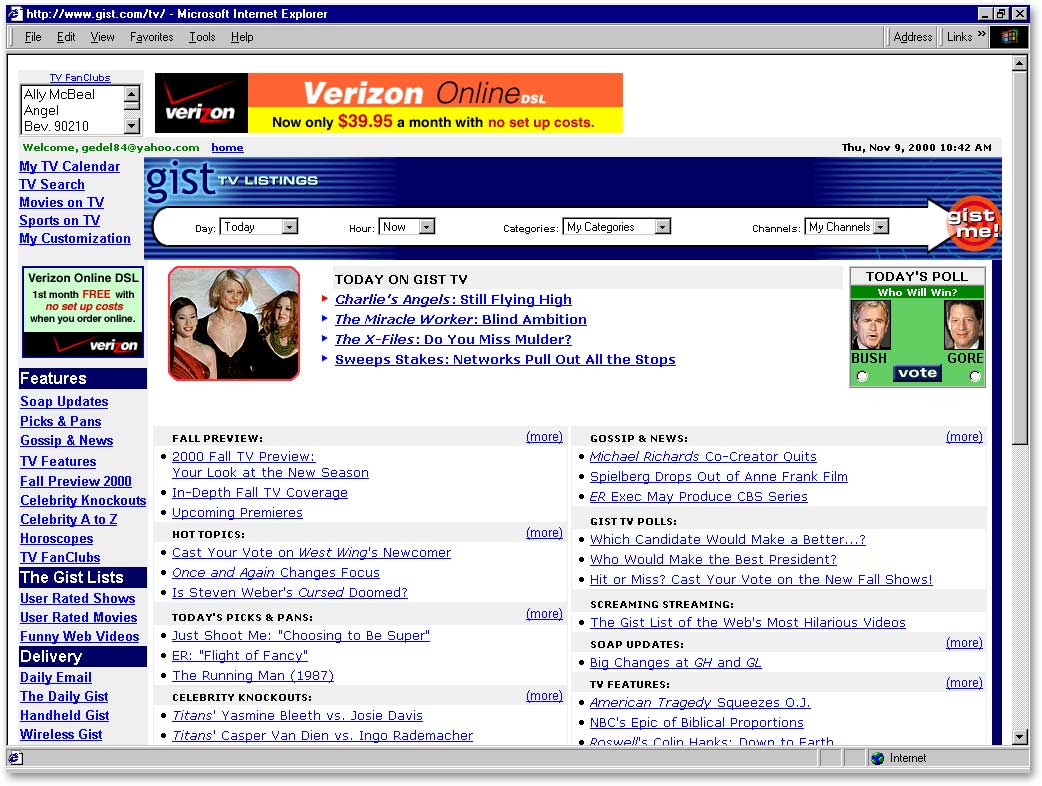Select Ally McBeal in fan clubs list
Viewport: 1042px width, 786px height.
[x=59, y=94]
